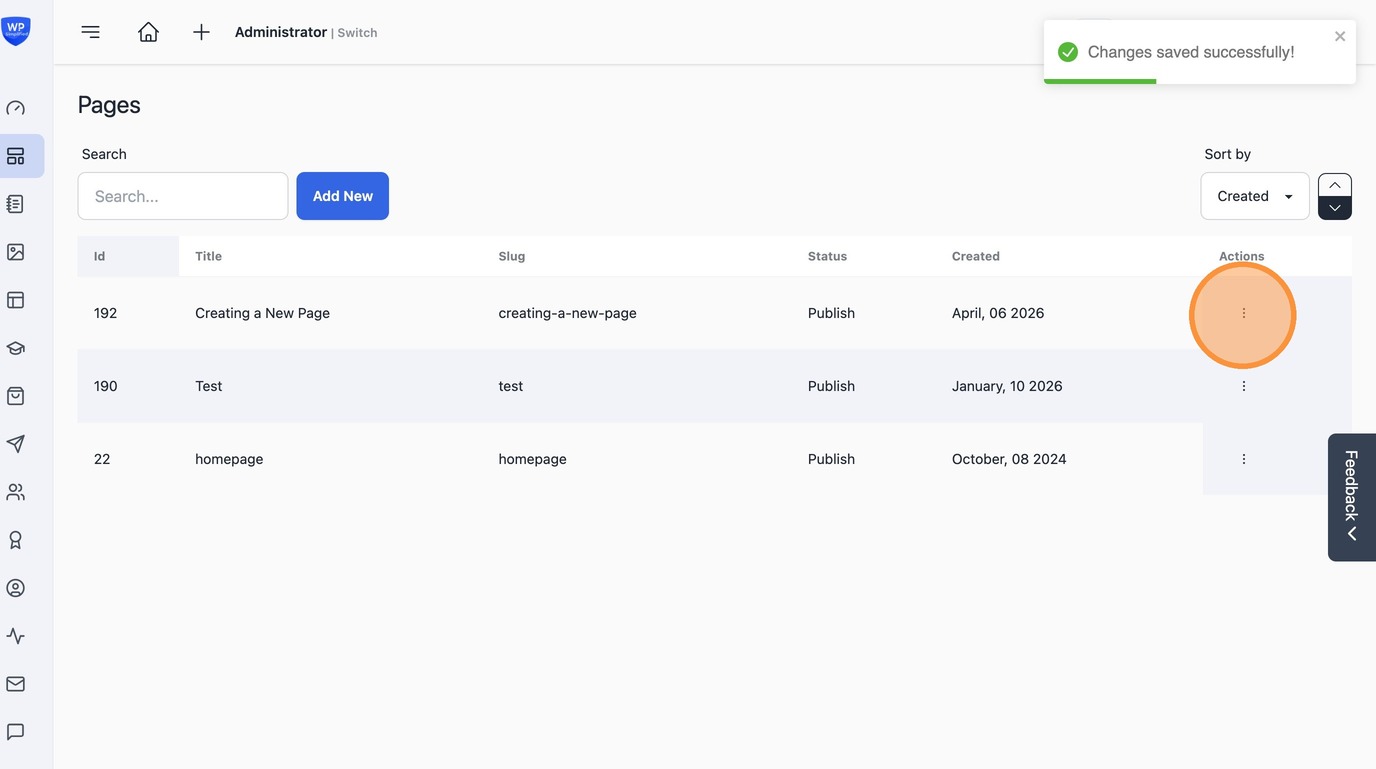Click the Switch role link
The image size is (1376, 769).
[x=357, y=33]
